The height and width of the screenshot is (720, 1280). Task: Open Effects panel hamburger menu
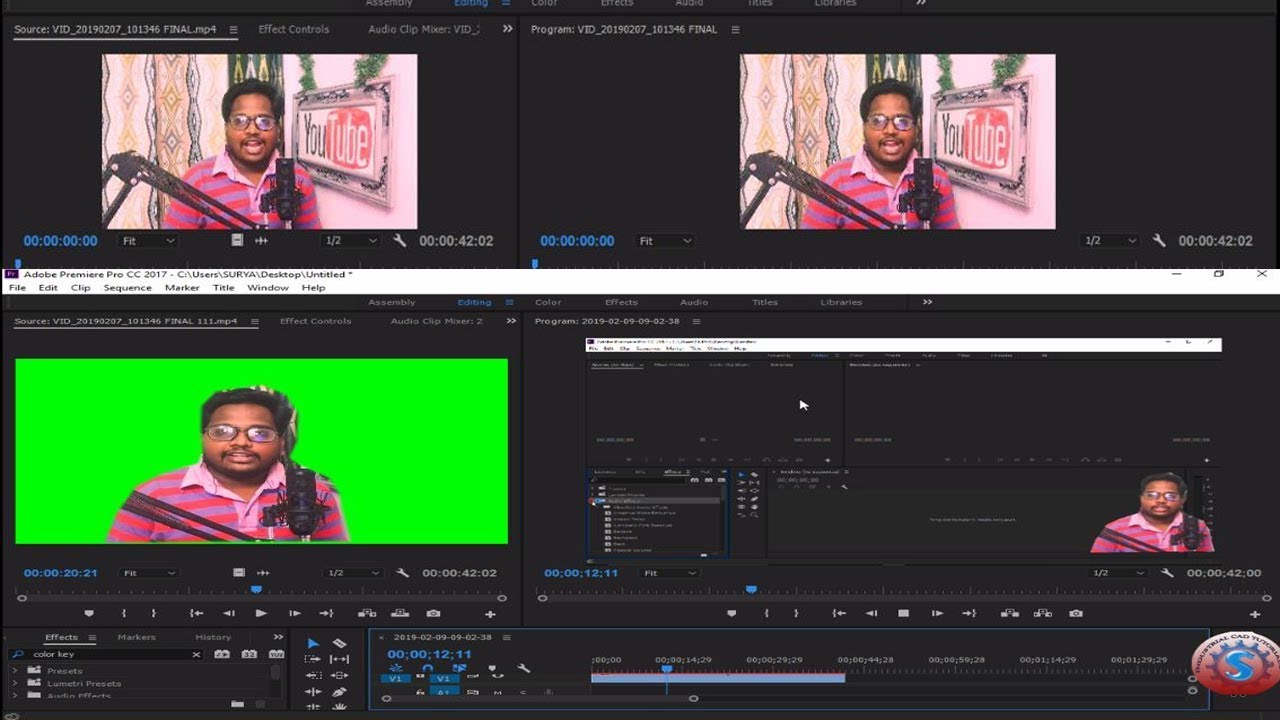click(x=92, y=637)
